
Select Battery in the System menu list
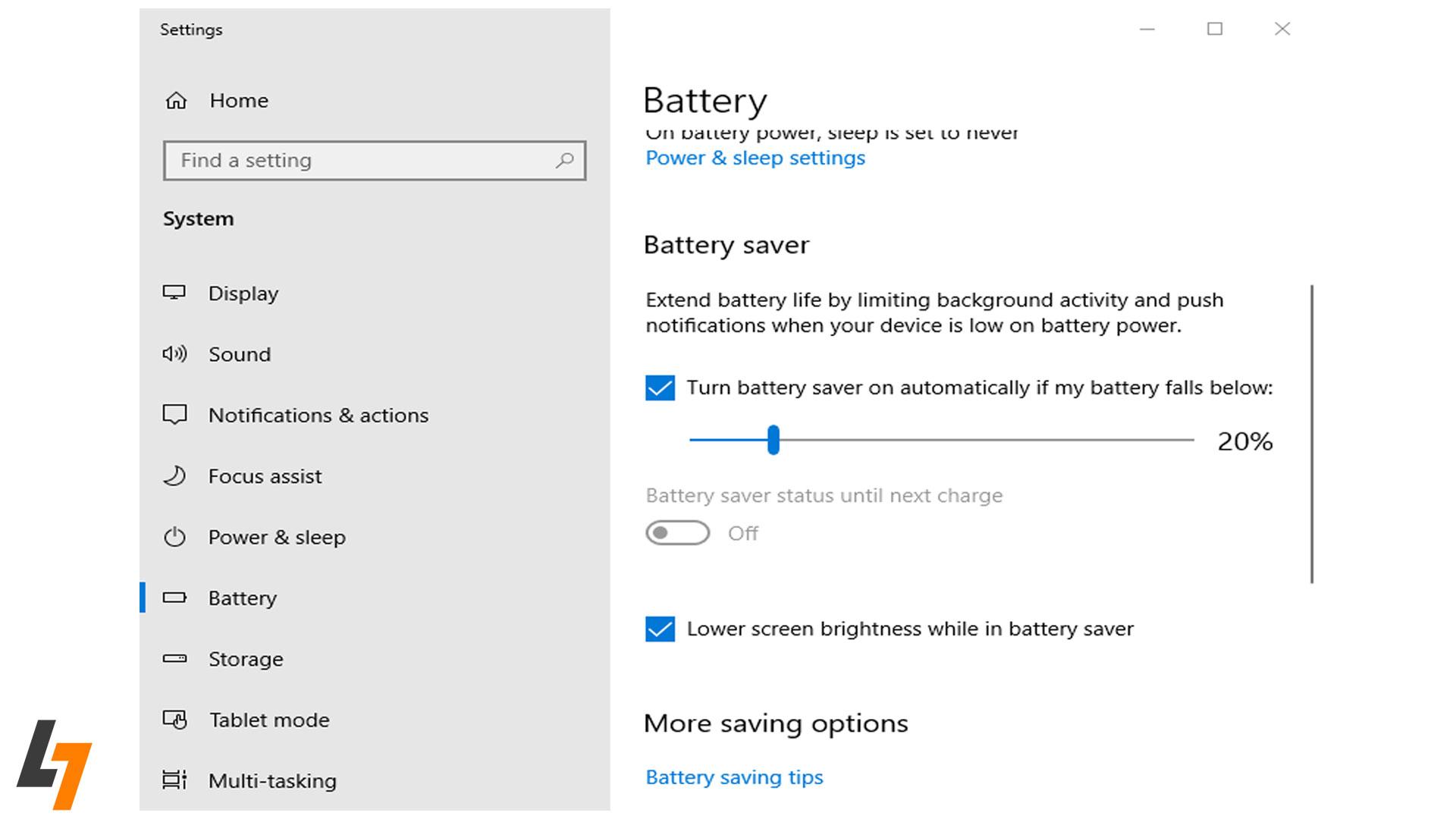point(242,598)
